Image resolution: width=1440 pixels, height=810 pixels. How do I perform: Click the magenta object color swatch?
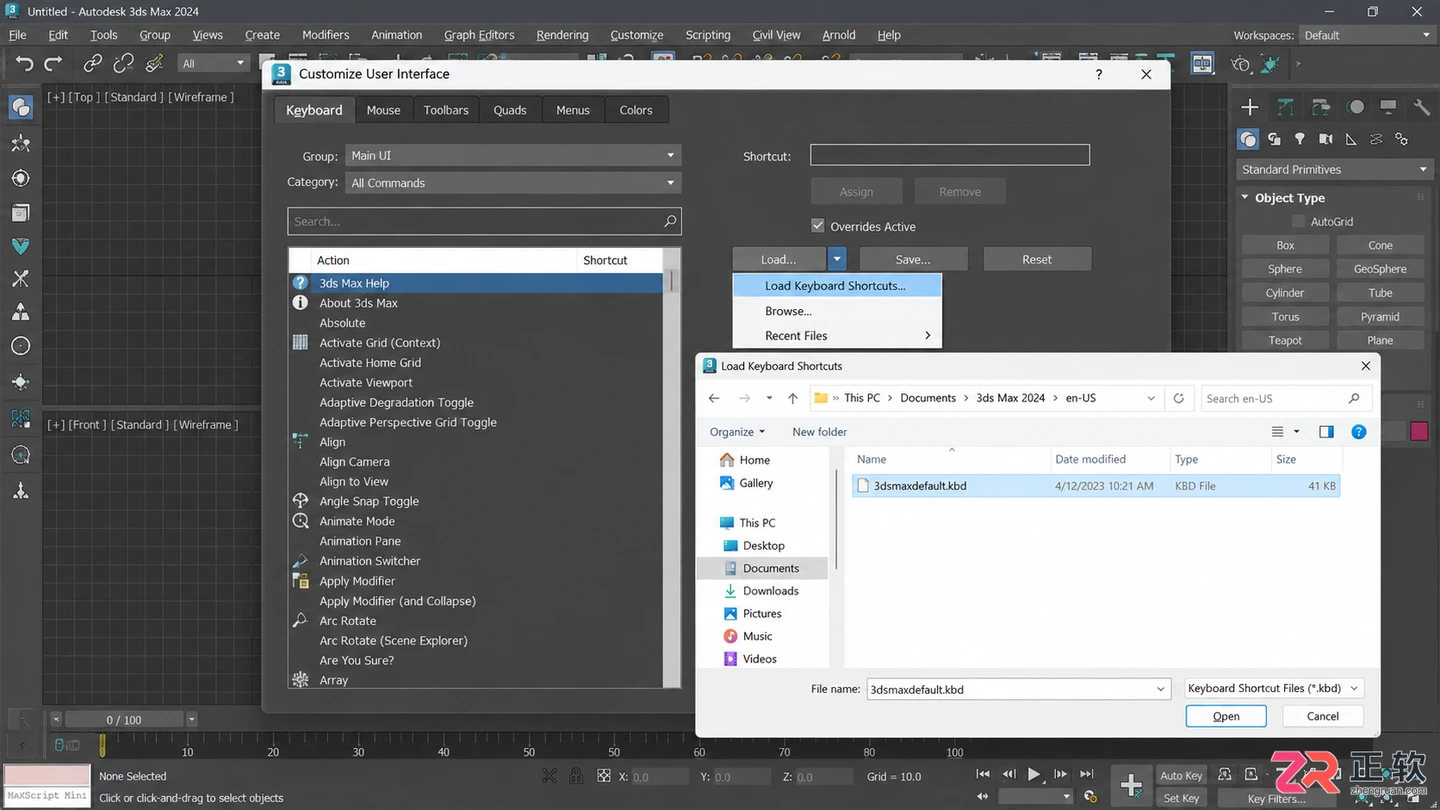1419,431
